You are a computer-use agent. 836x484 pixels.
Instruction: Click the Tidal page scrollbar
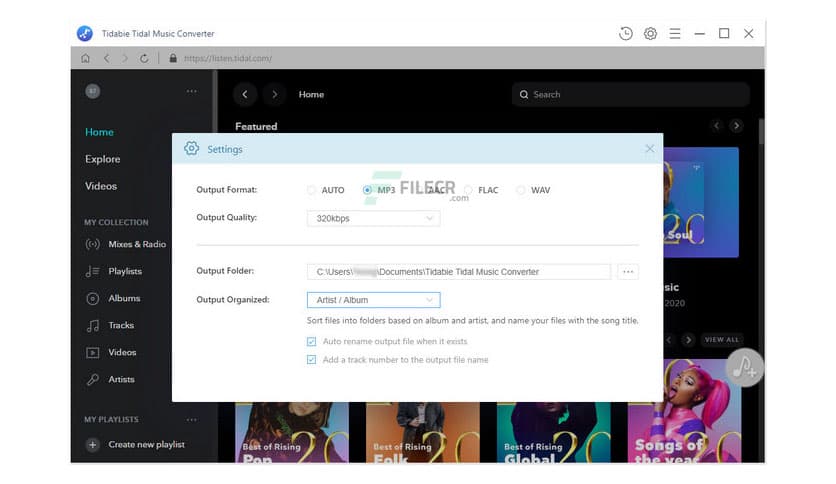tap(761, 131)
